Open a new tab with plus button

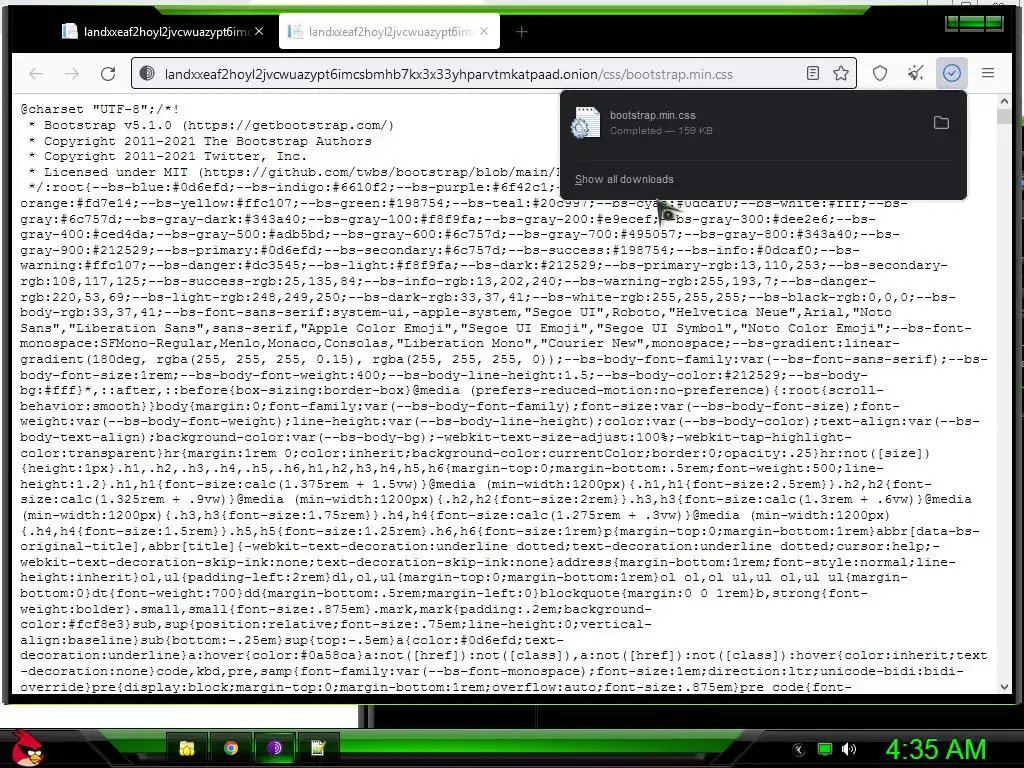(x=521, y=31)
